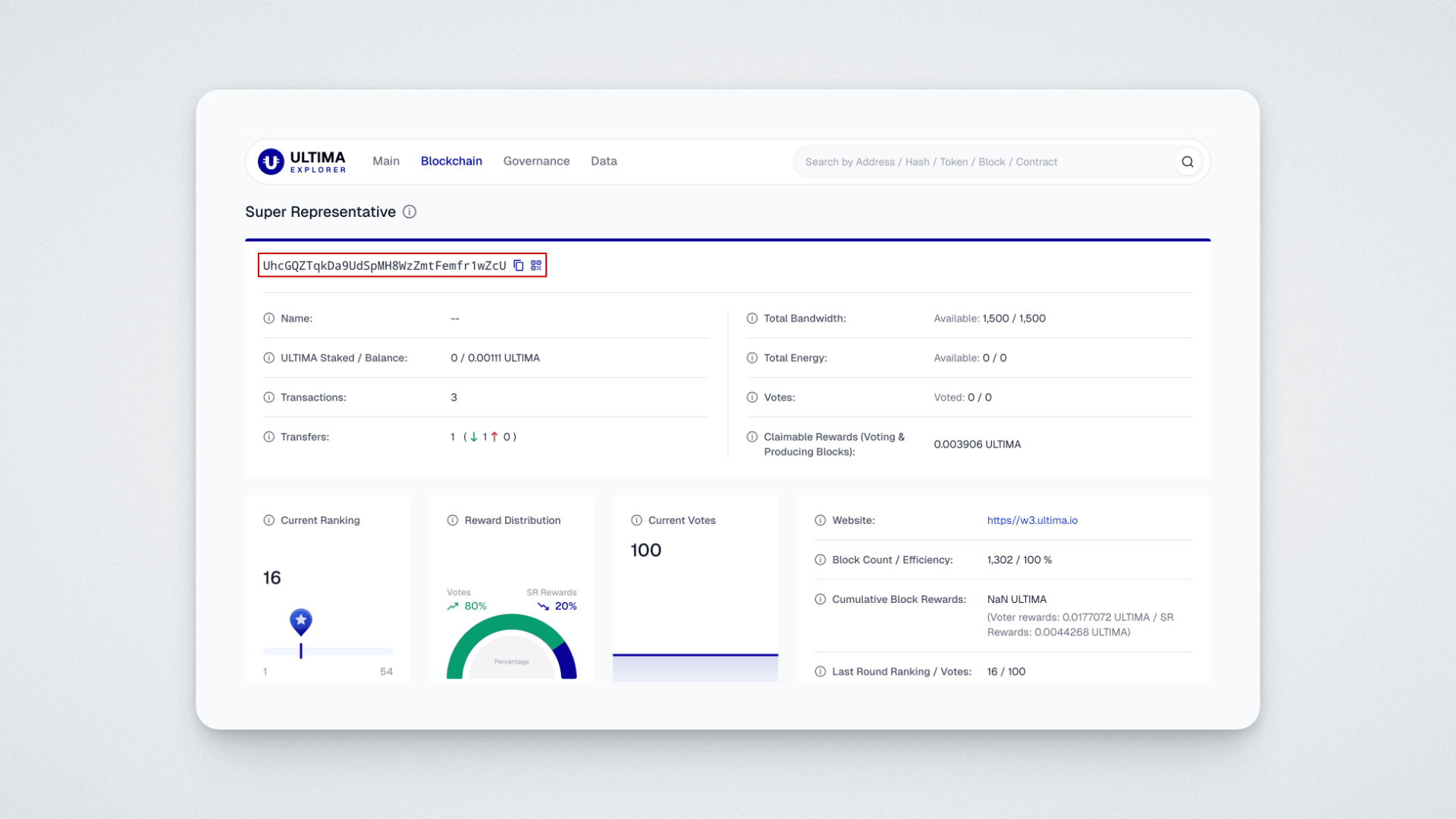Click info icon next to Current Ranking
The height and width of the screenshot is (819, 1456).
(268, 520)
